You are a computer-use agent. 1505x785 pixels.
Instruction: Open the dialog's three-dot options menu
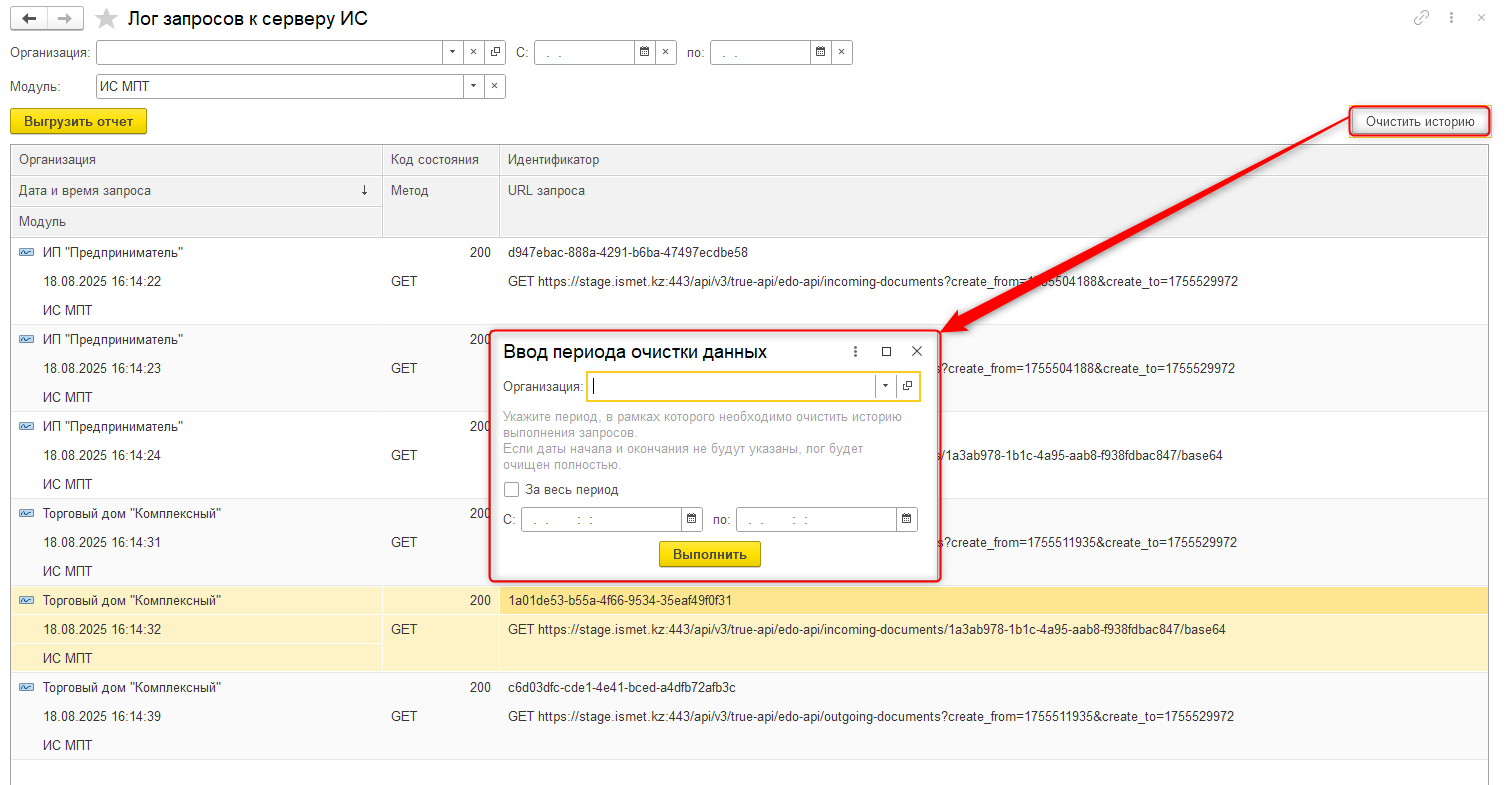pyautogui.click(x=855, y=352)
